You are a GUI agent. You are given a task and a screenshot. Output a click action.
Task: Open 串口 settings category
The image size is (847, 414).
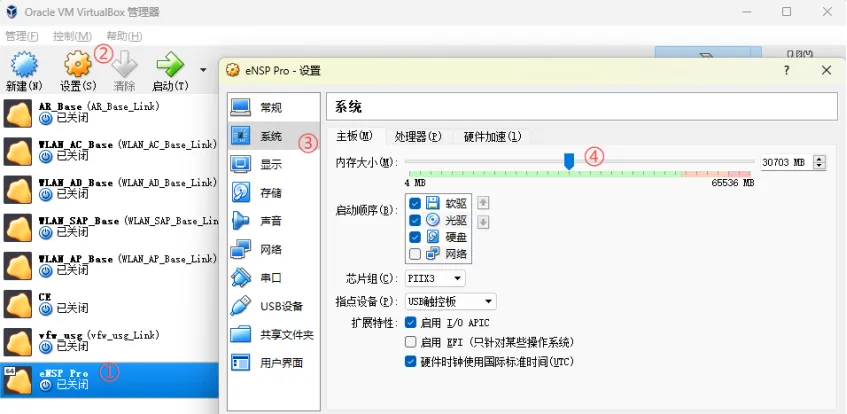click(273, 278)
